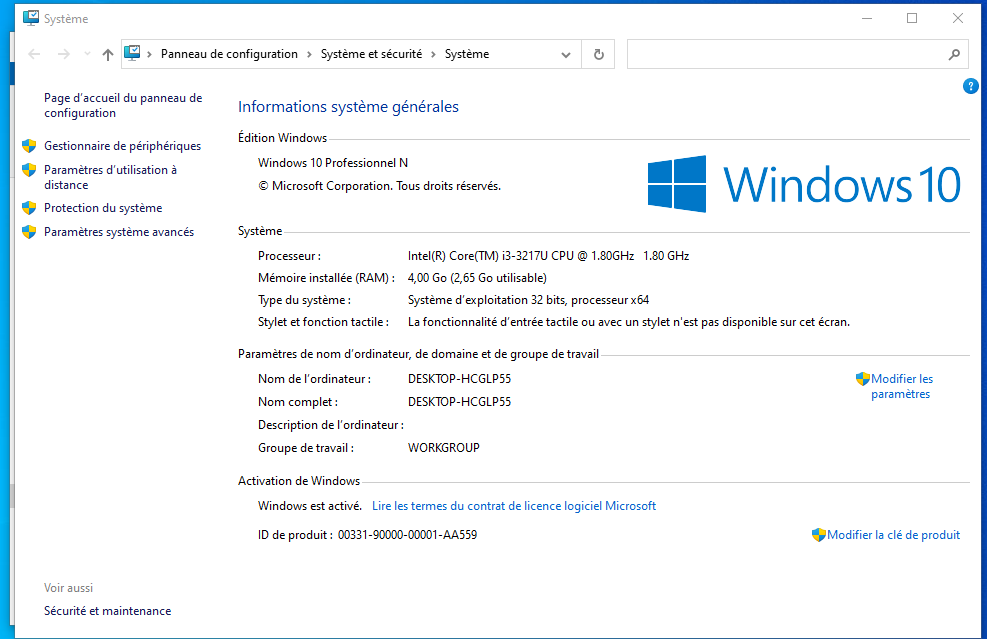
Task: Close the Système window
Action: coord(957,18)
